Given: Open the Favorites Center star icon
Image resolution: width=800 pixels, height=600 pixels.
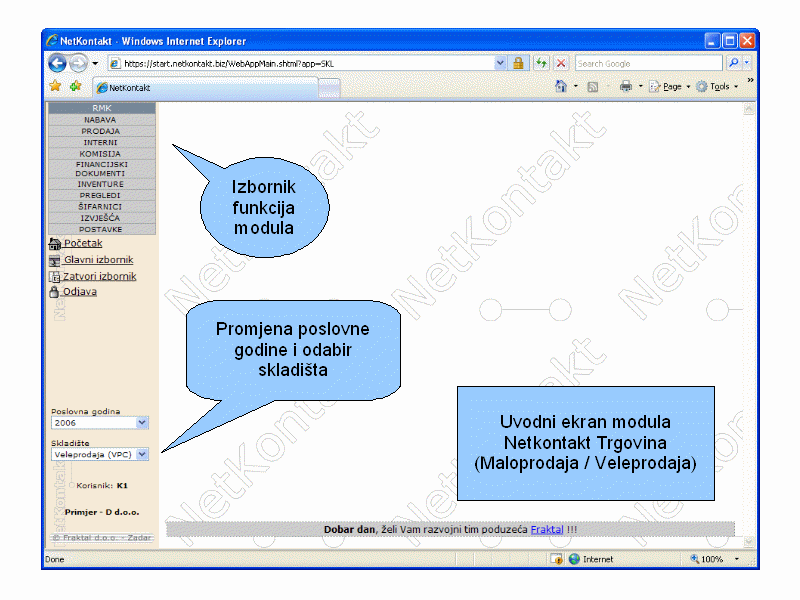Looking at the screenshot, I should point(55,86).
